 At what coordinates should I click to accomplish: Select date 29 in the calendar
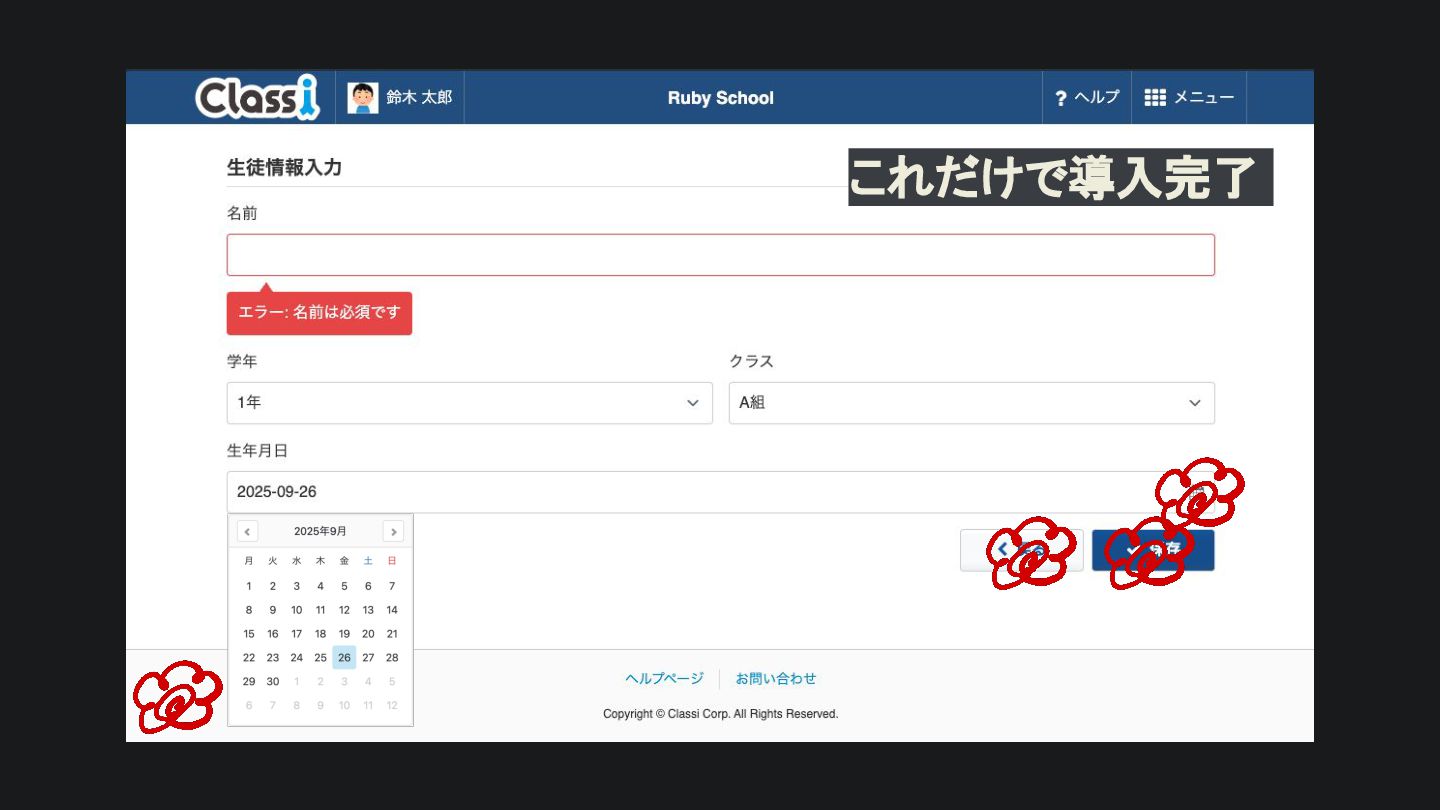tap(249, 682)
